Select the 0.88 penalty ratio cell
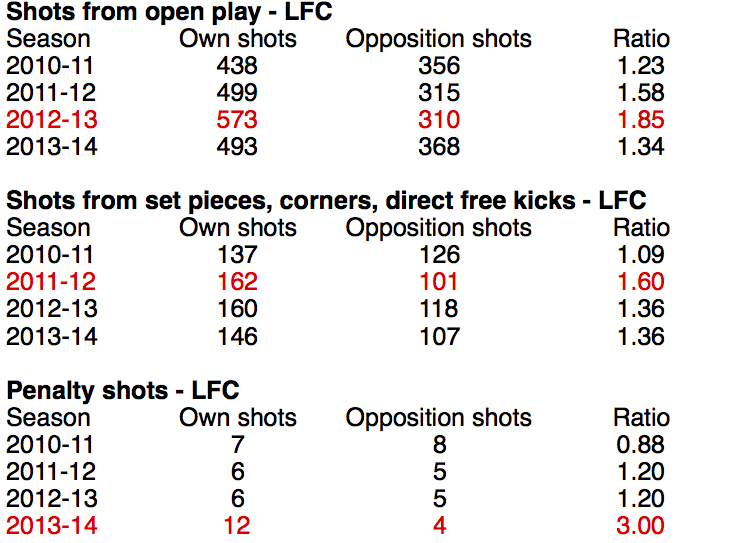Screen dimensions: 743x543 (x=641, y=444)
